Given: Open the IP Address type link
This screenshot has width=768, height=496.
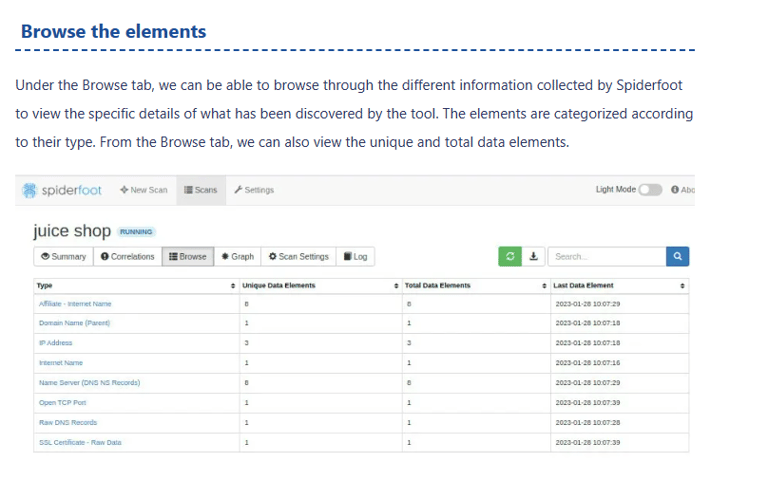Looking at the screenshot, I should tap(55, 343).
